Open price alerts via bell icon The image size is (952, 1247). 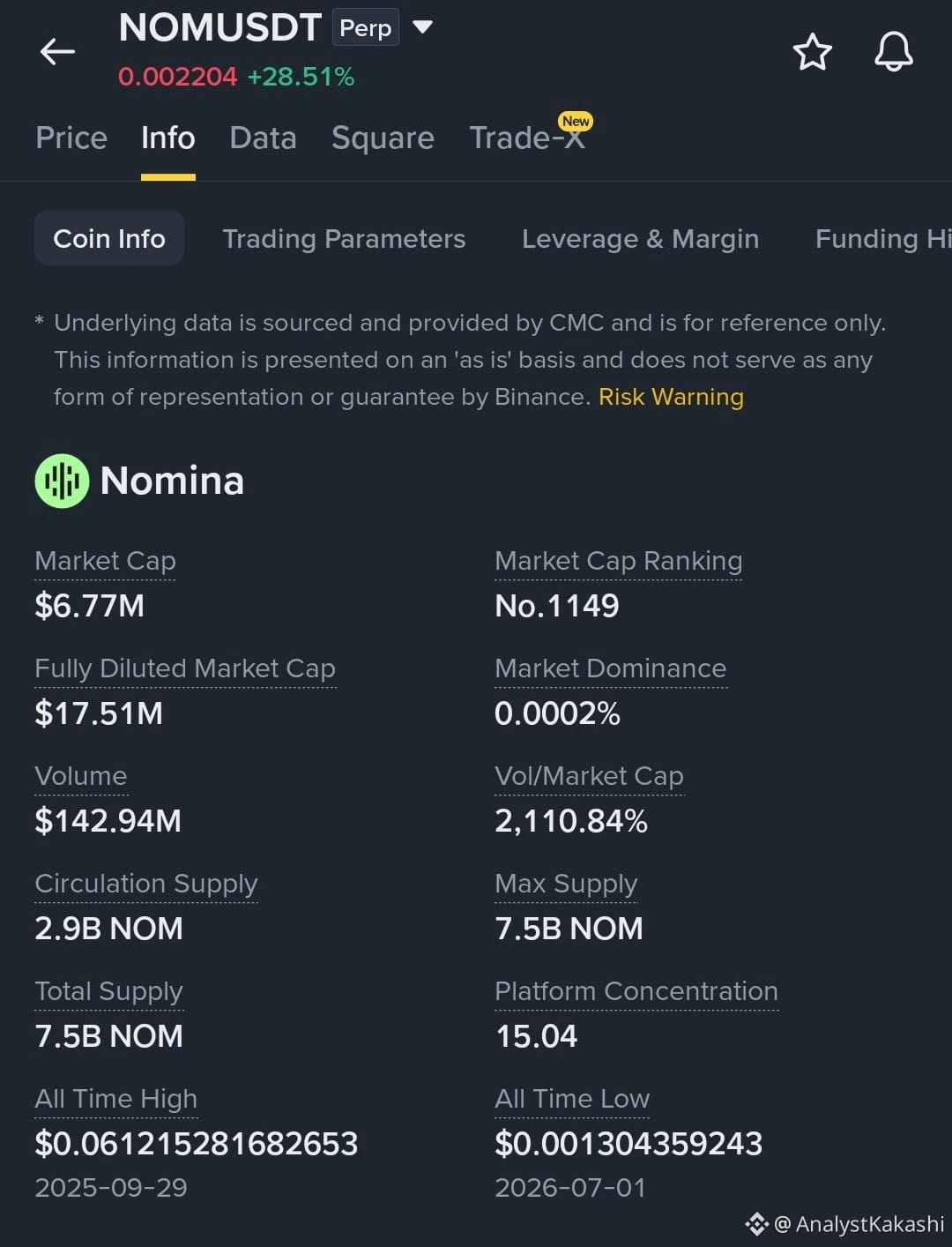point(893,51)
